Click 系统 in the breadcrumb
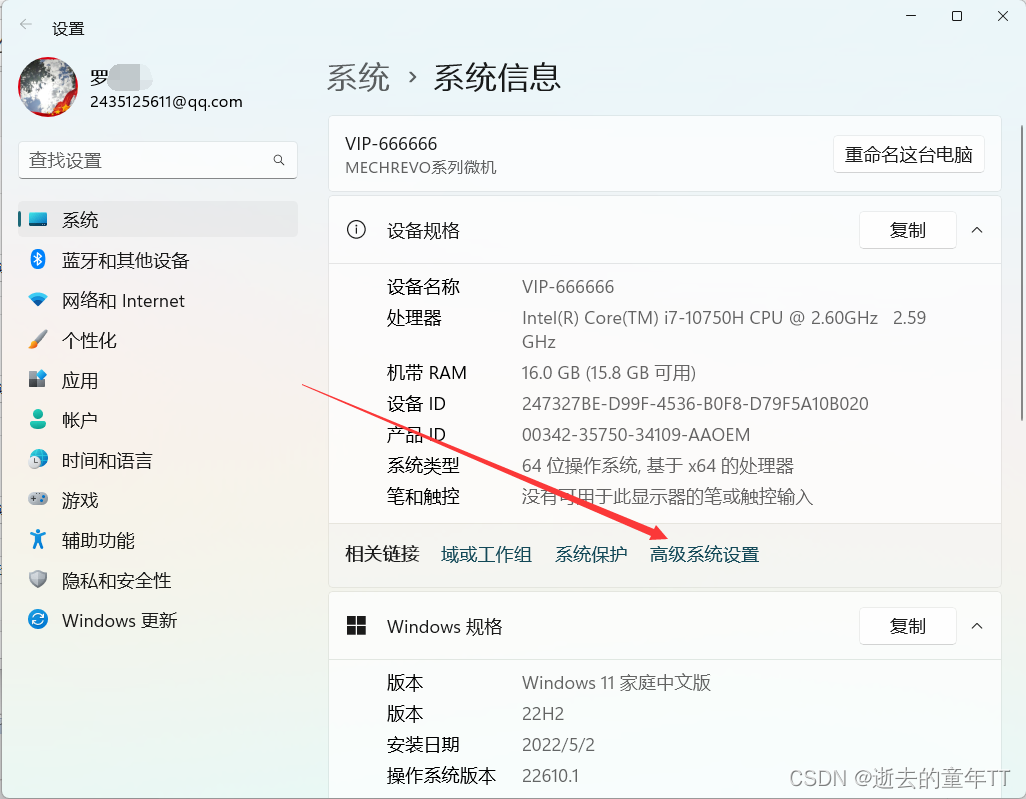This screenshot has height=799, width=1026. pos(358,78)
